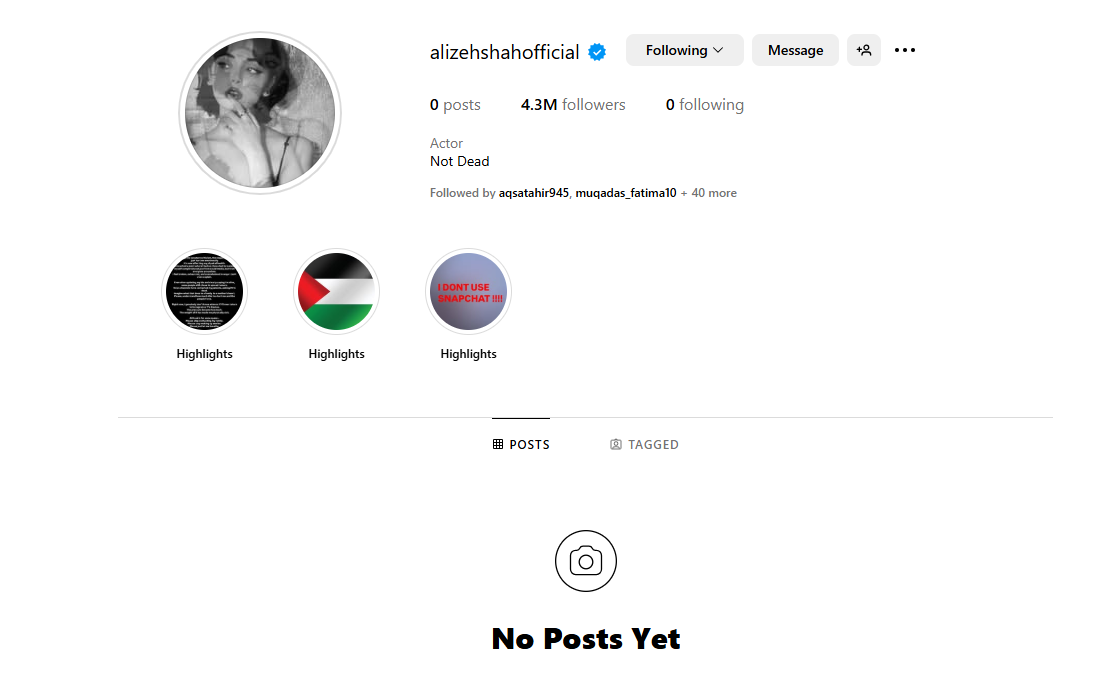View the 4.3M followers list
The height and width of the screenshot is (680, 1107).
(573, 105)
